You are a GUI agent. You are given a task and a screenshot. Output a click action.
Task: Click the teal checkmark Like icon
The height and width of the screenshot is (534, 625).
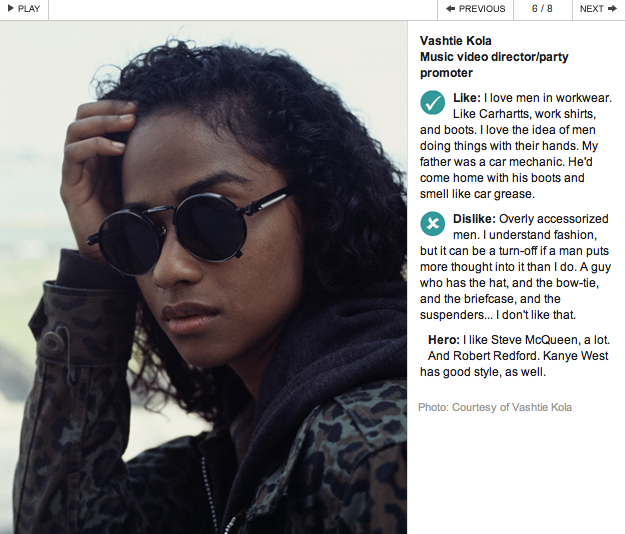point(432,103)
